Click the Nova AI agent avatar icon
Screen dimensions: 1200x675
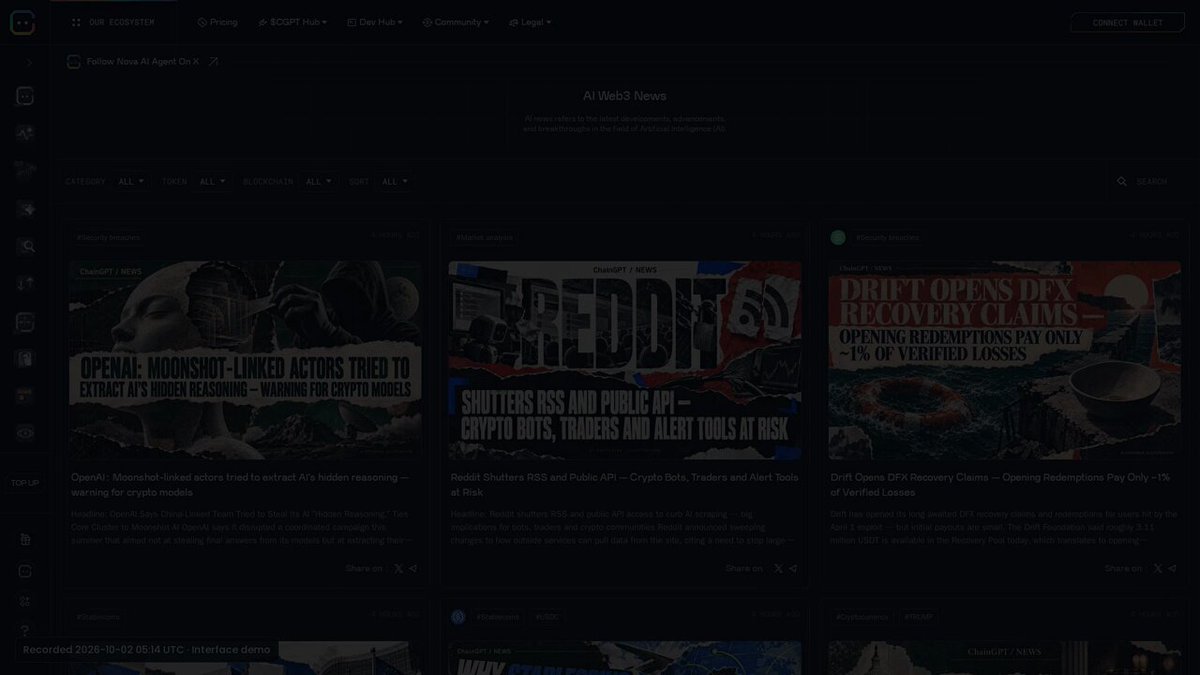74,62
